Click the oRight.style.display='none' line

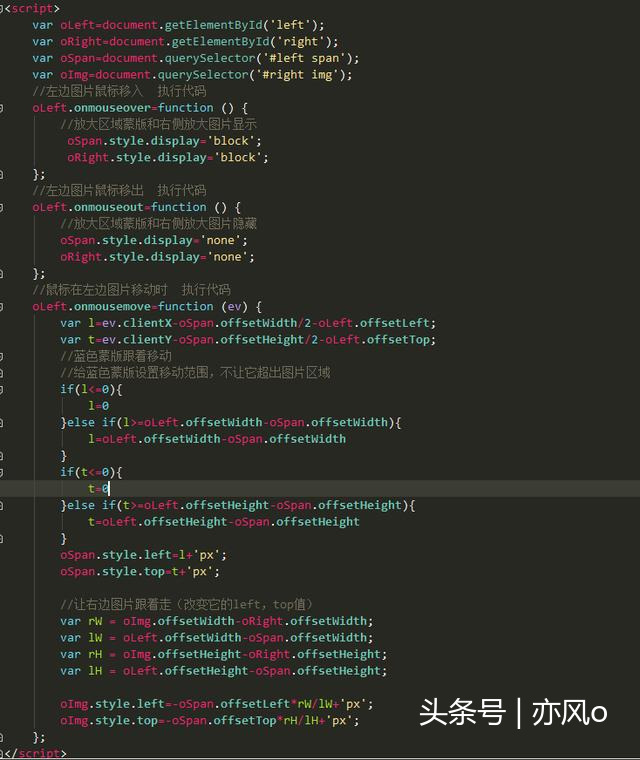157,257
